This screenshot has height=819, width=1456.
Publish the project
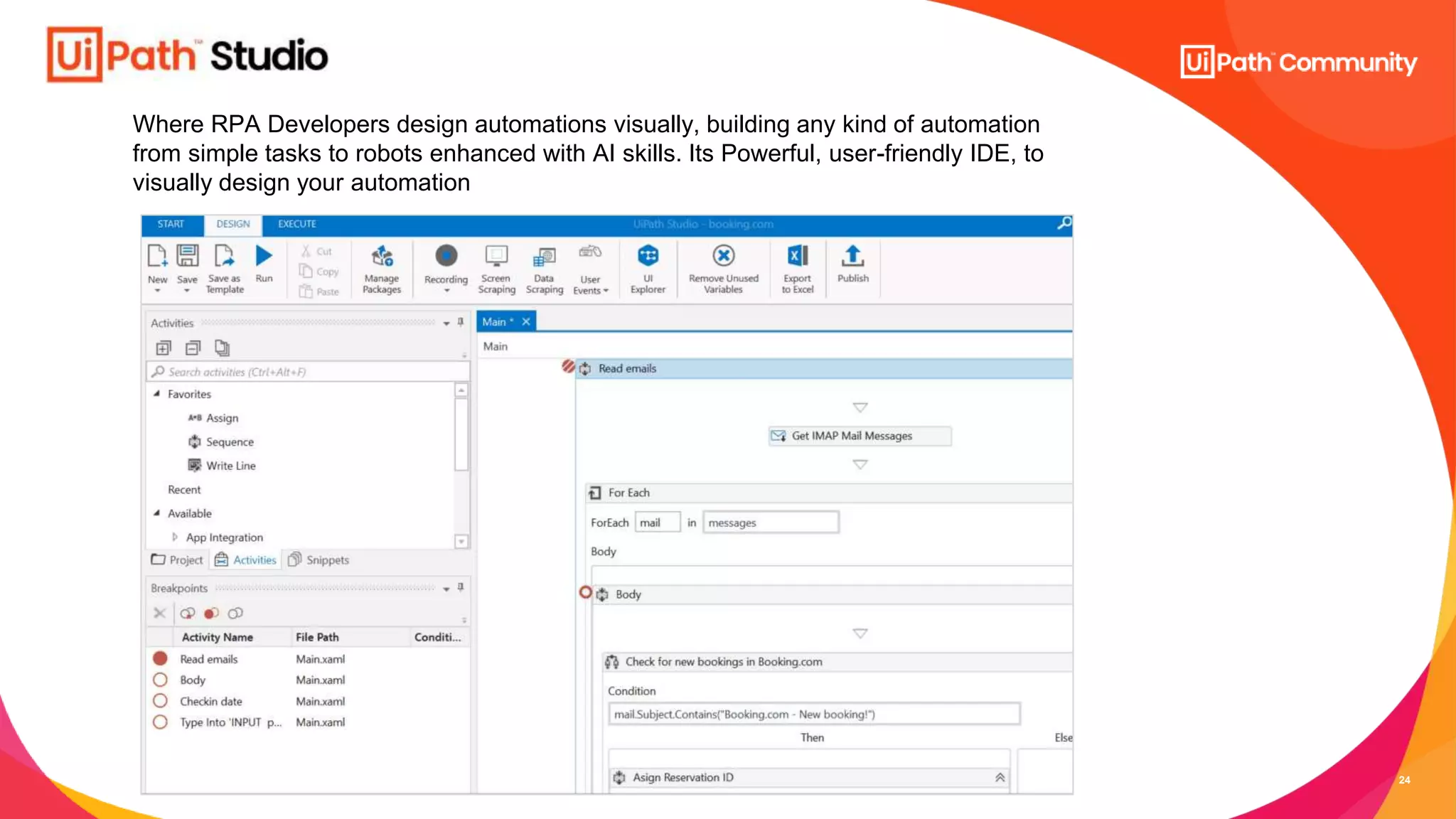[x=852, y=256]
